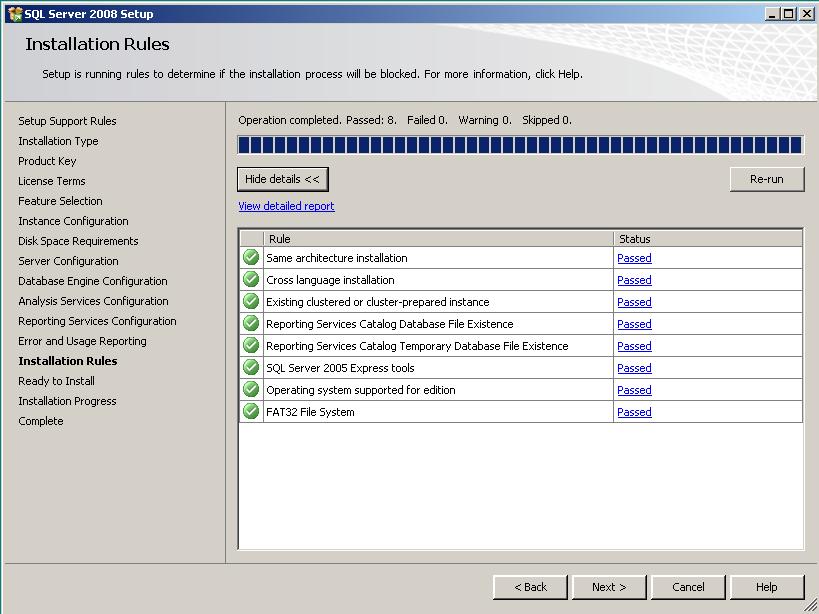Select Analysis Services Configuration step
Viewport: 819px width, 614px height.
(93, 301)
